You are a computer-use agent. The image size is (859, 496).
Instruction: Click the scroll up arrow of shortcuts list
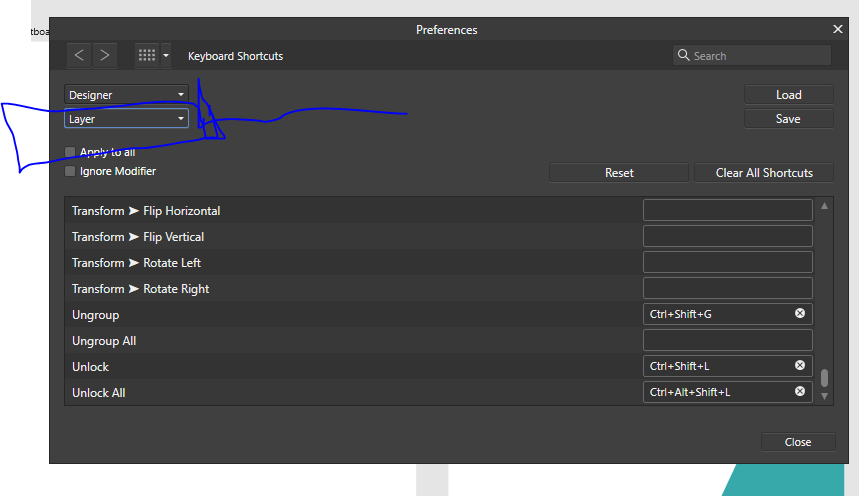click(824, 206)
